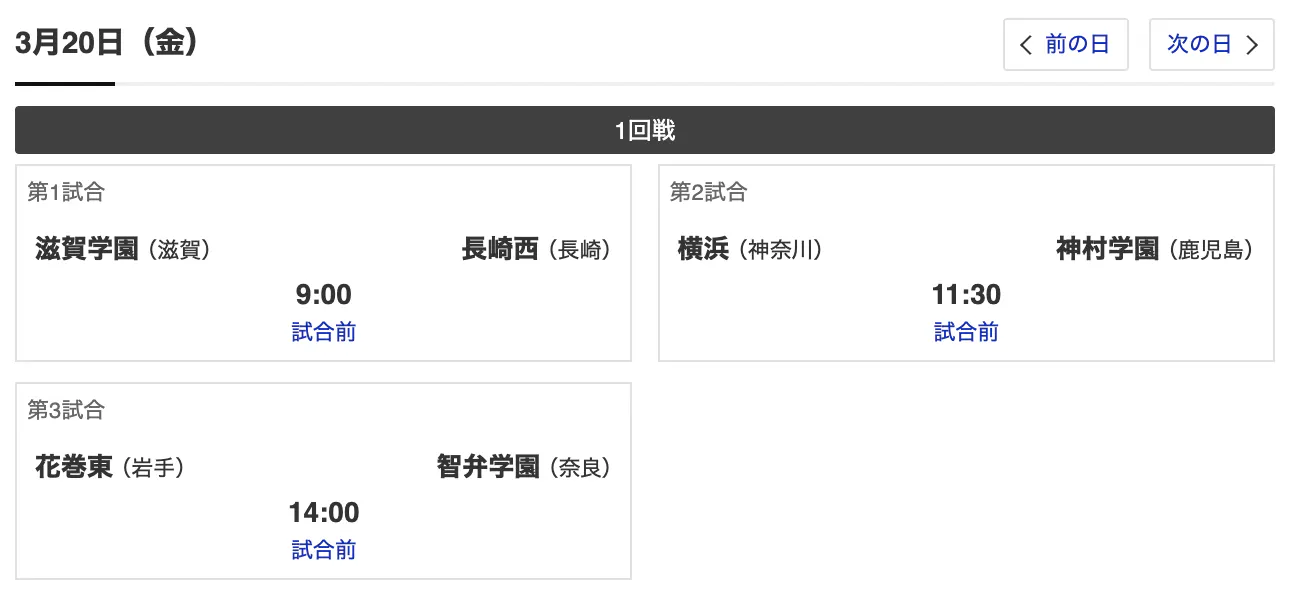Select the 14:00 game start time

click(x=324, y=513)
